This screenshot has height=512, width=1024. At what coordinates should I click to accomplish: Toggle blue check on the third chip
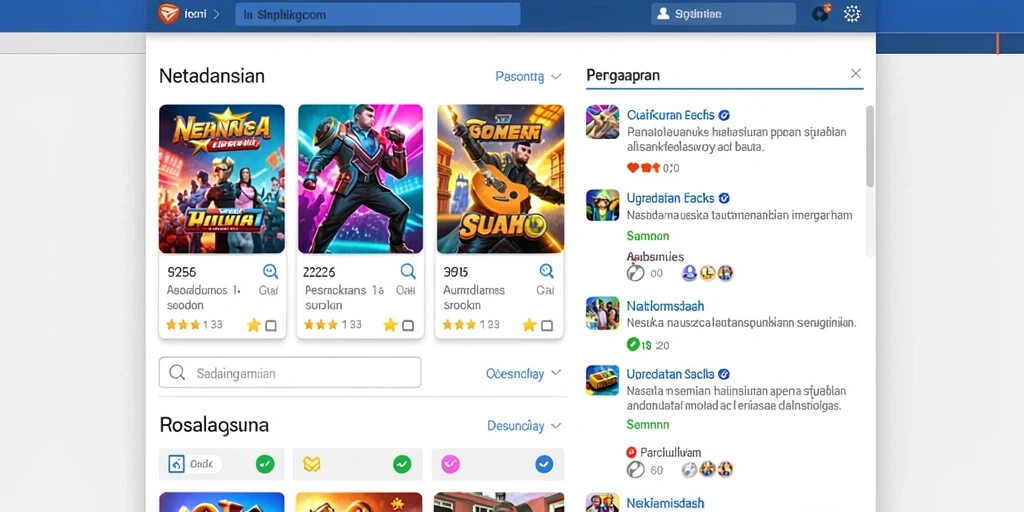click(544, 464)
